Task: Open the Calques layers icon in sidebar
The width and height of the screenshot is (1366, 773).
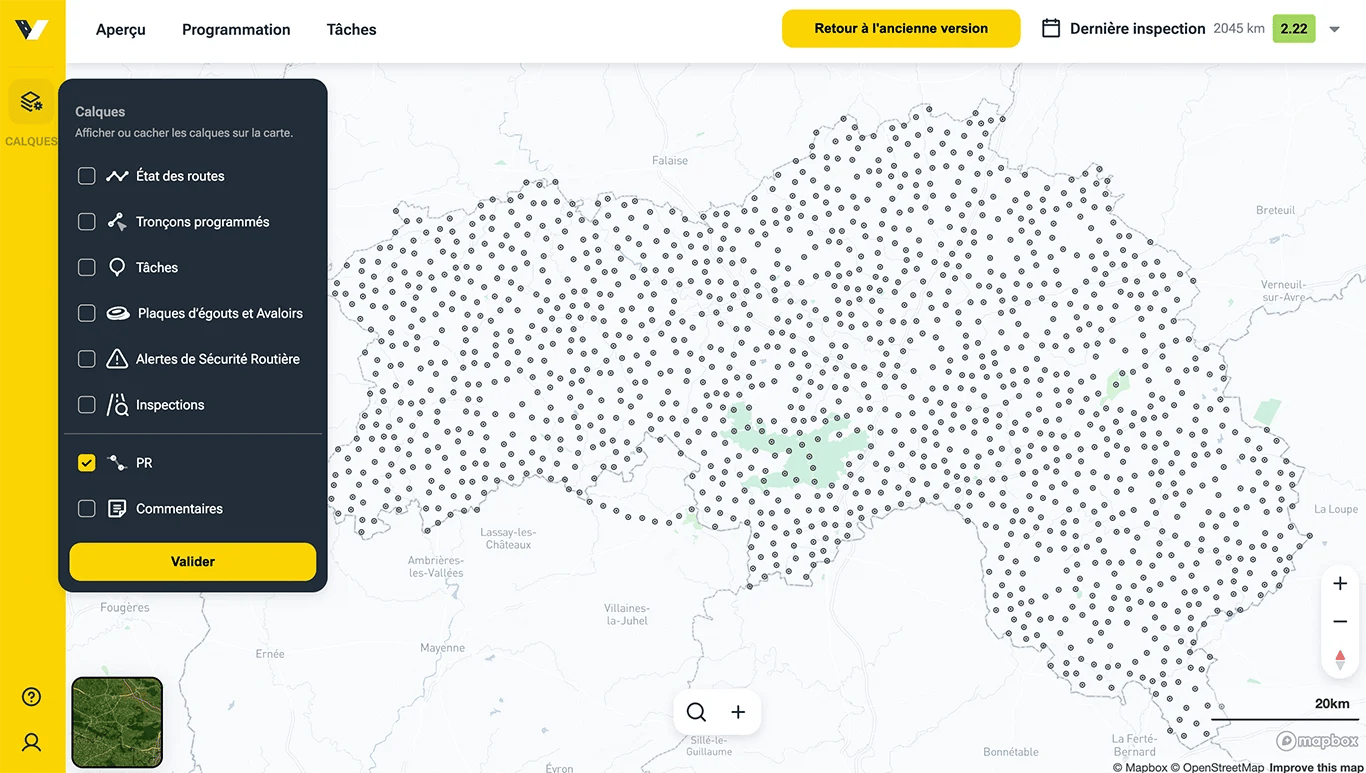Action: click(x=31, y=102)
